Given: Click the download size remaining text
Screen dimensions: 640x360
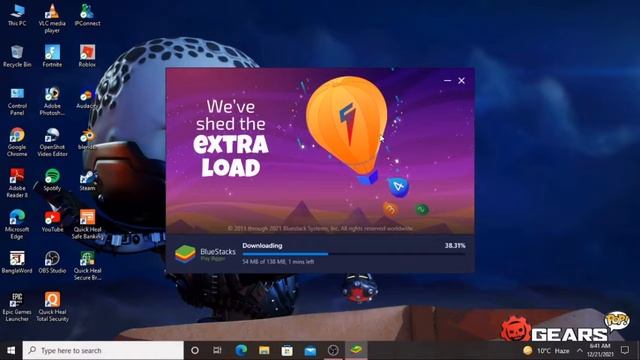Looking at the screenshot, I should pyautogui.click(x=278, y=262).
